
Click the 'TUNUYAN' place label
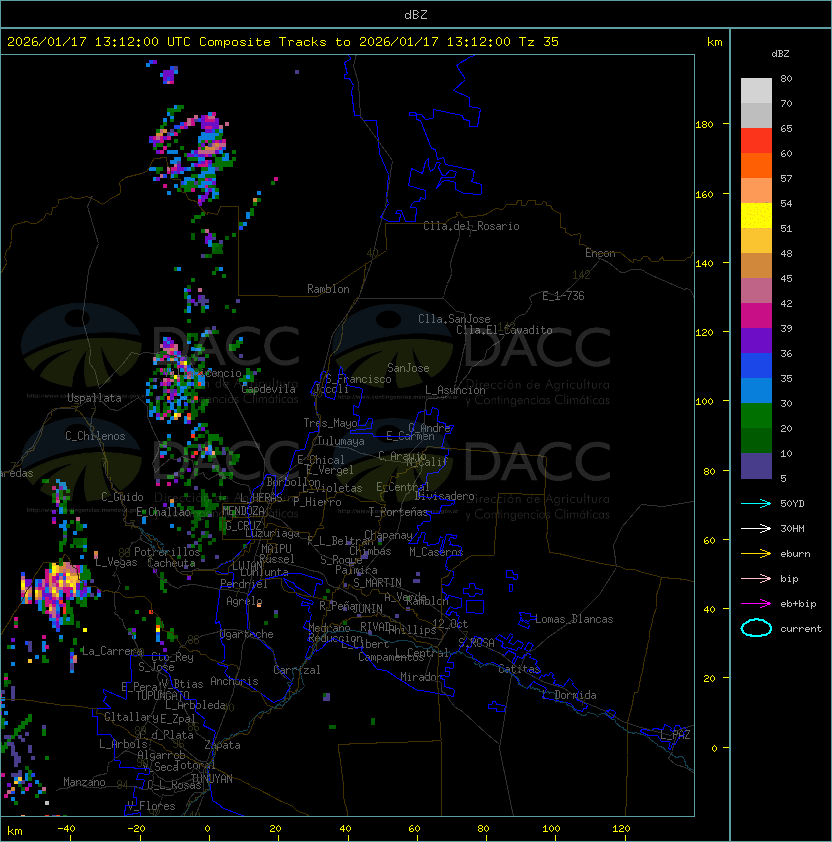(212, 779)
